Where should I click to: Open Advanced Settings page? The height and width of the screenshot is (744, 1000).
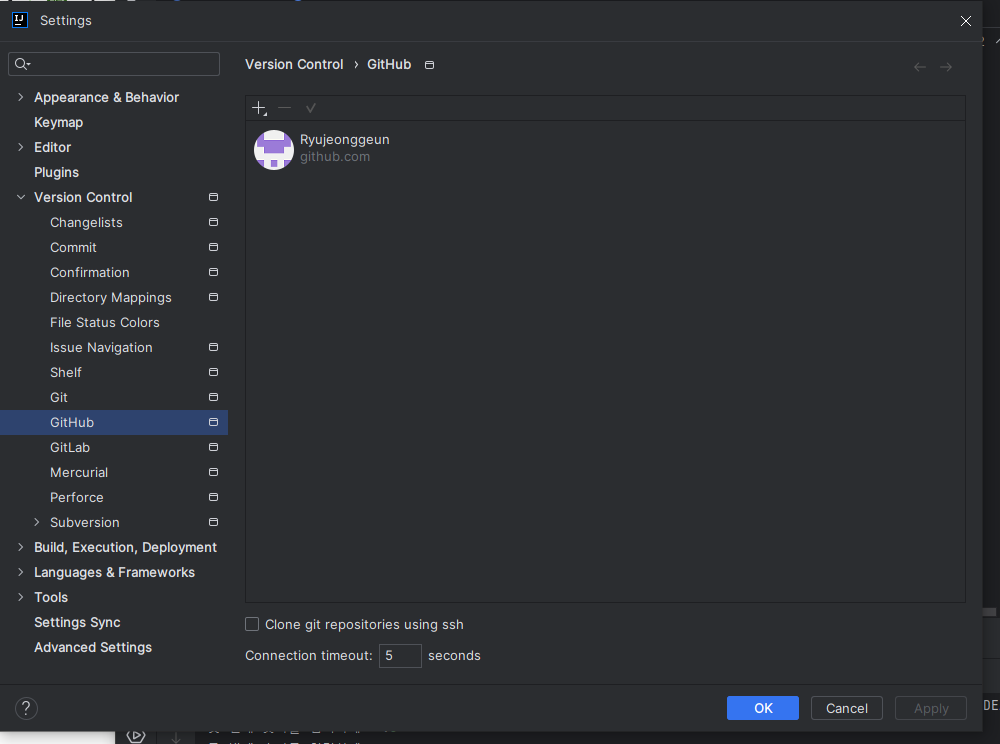(93, 647)
